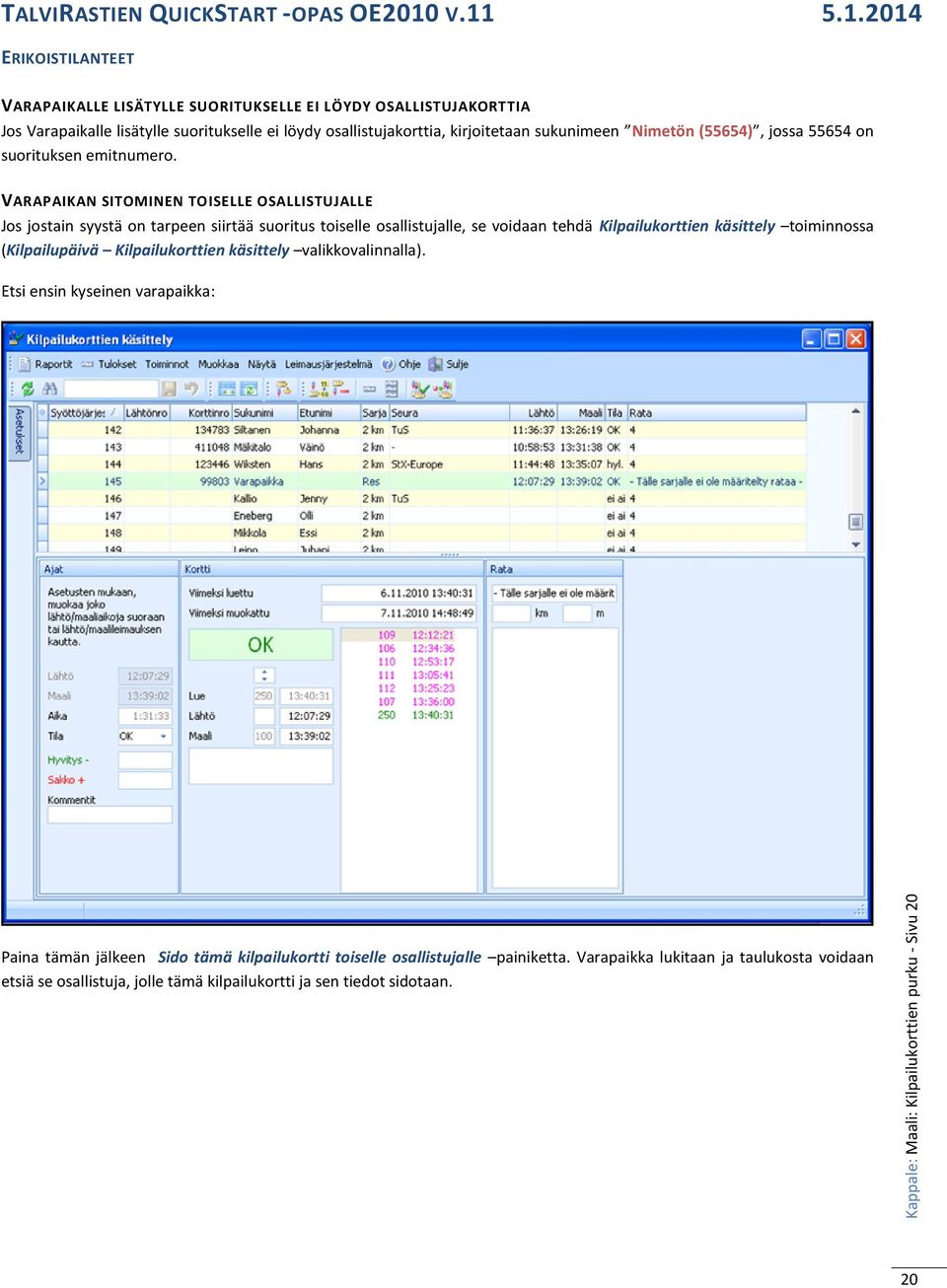Click the last icon on the toolbar row
The width and height of the screenshot is (947, 1288).
pos(443,389)
